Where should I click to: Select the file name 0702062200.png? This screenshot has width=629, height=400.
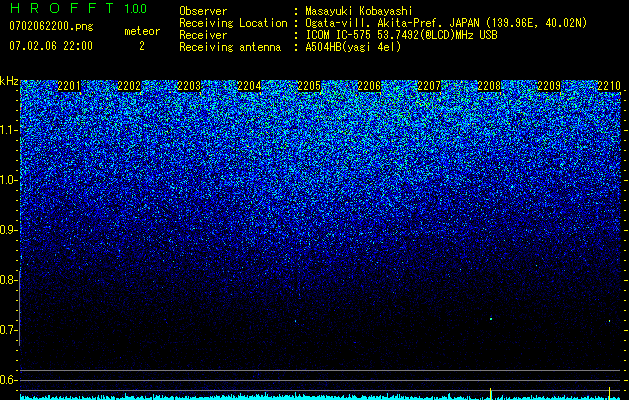(x=51, y=27)
